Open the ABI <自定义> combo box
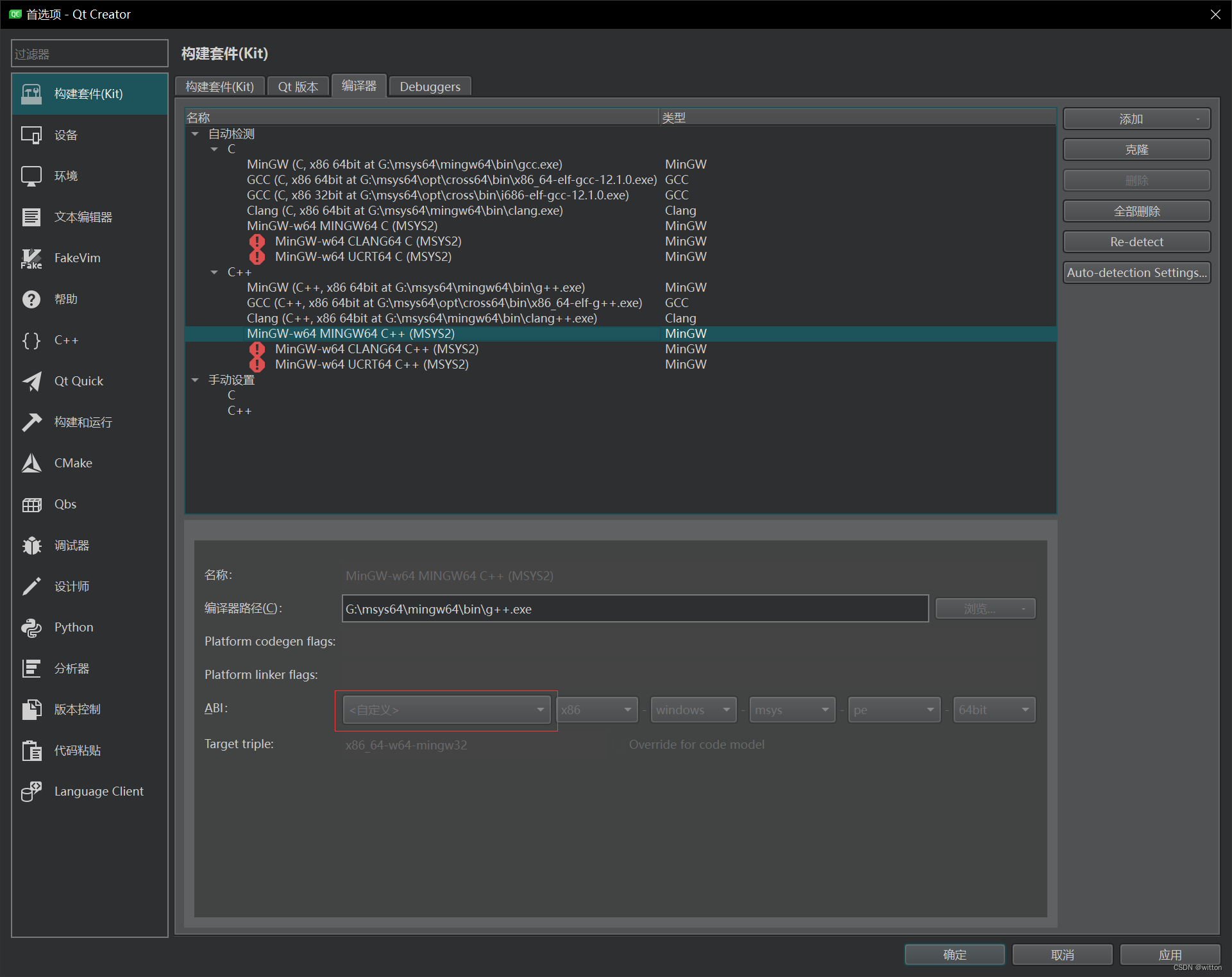1232x977 pixels. tap(446, 710)
